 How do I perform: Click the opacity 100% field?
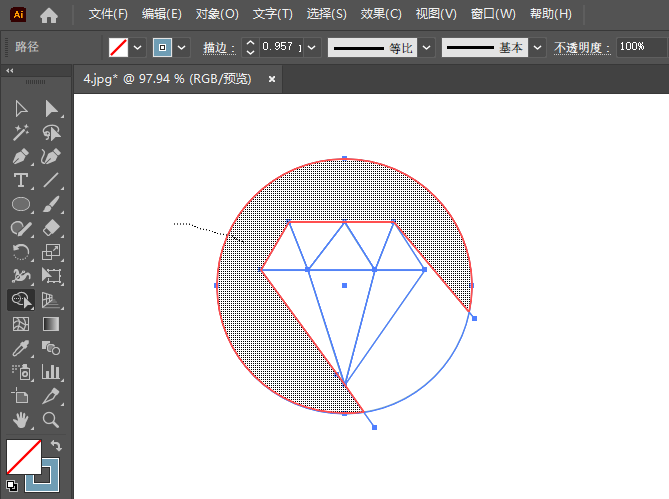coord(642,47)
